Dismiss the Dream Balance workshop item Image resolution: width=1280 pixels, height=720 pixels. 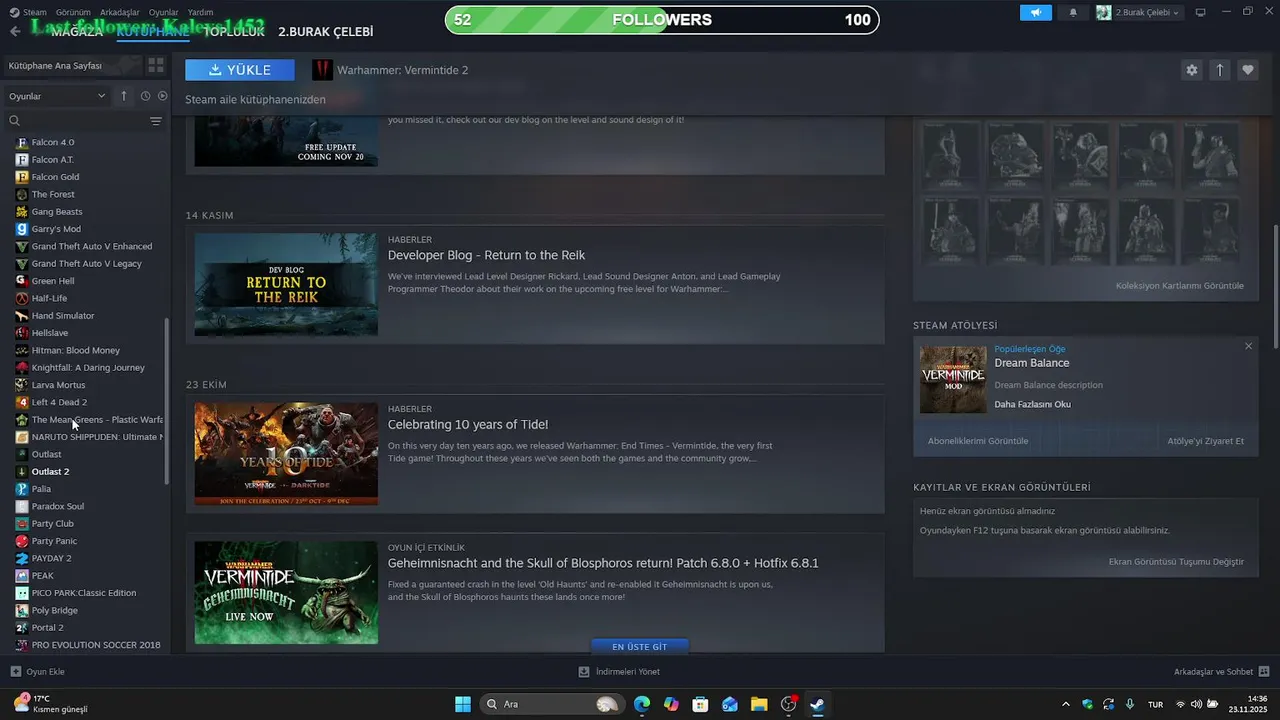1248,346
